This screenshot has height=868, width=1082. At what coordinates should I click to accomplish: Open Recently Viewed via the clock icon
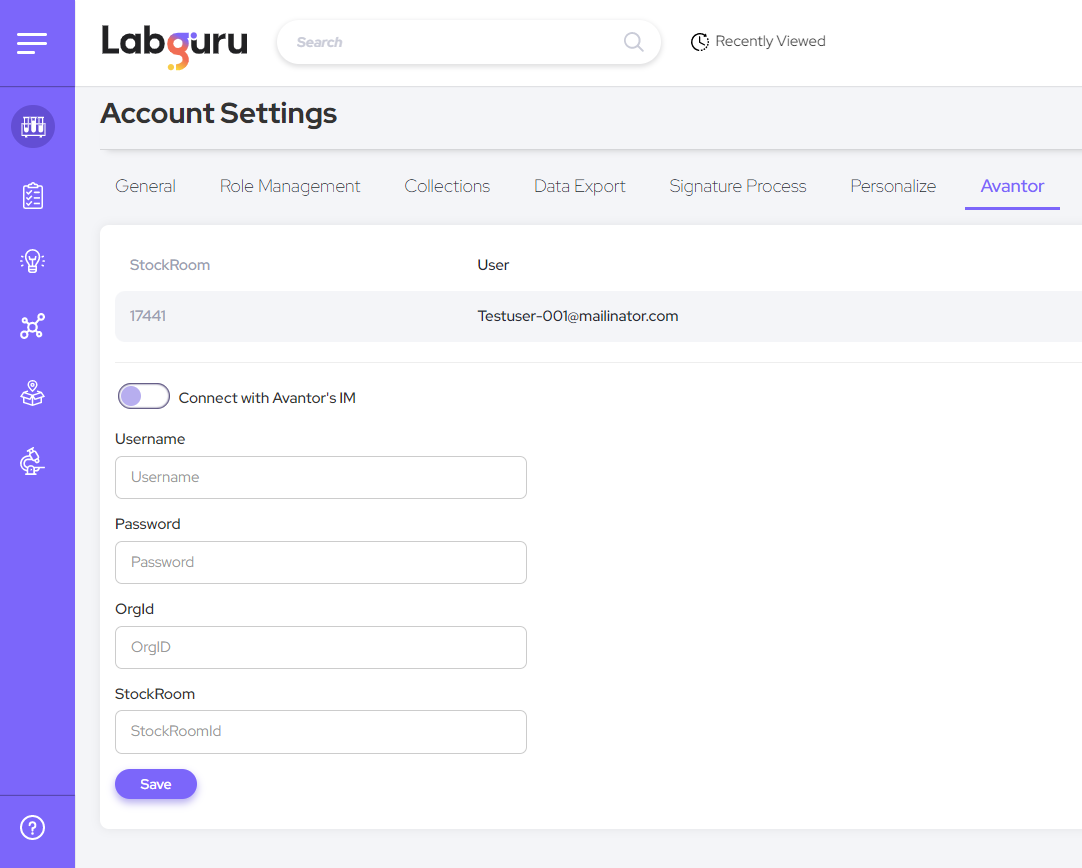pyautogui.click(x=700, y=41)
